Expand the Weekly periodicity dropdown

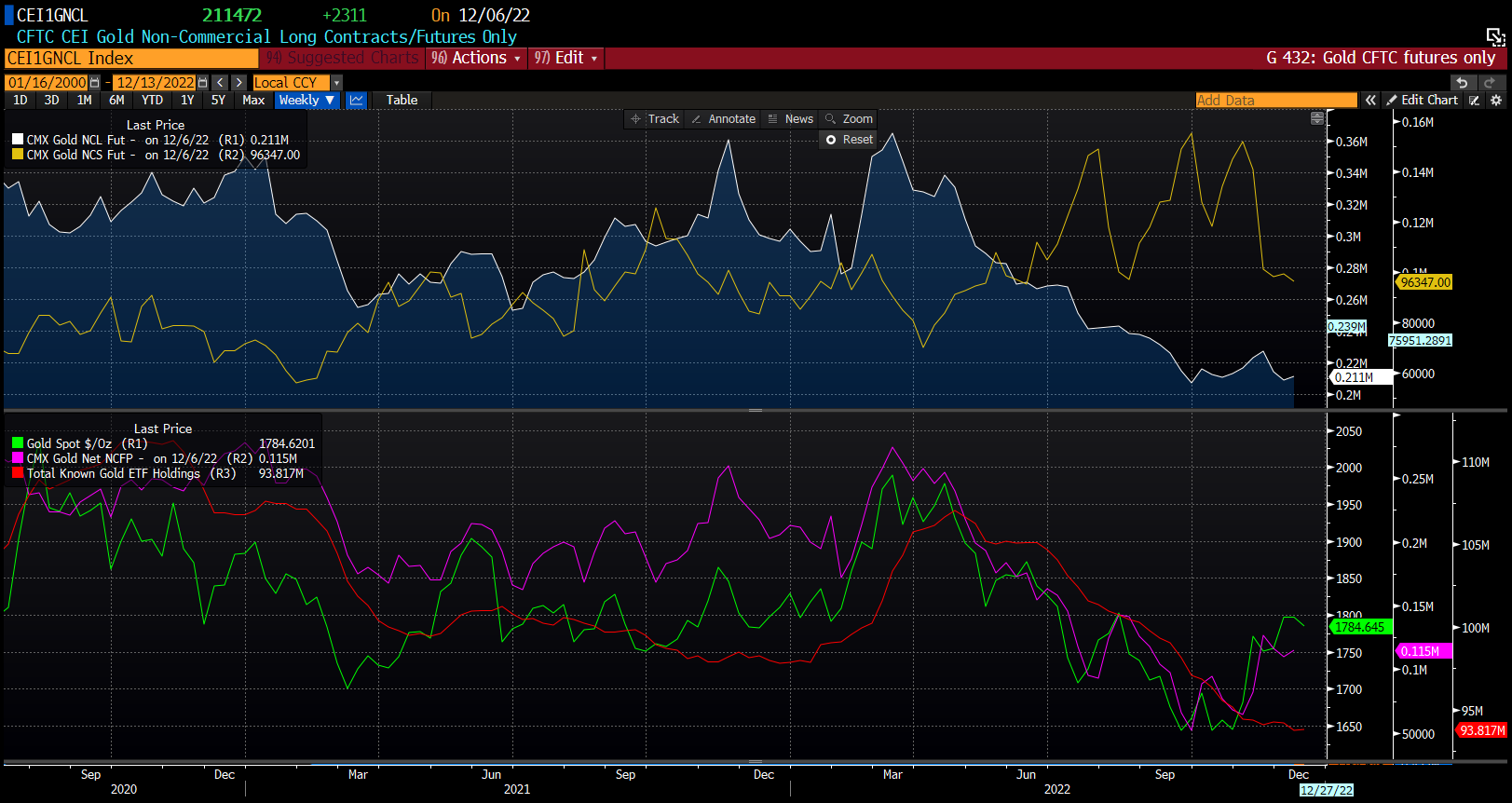pyautogui.click(x=306, y=100)
